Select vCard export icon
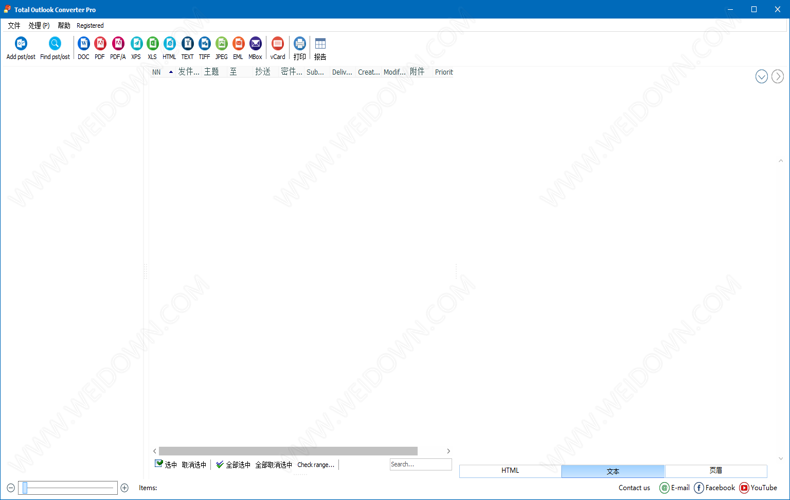 278,46
